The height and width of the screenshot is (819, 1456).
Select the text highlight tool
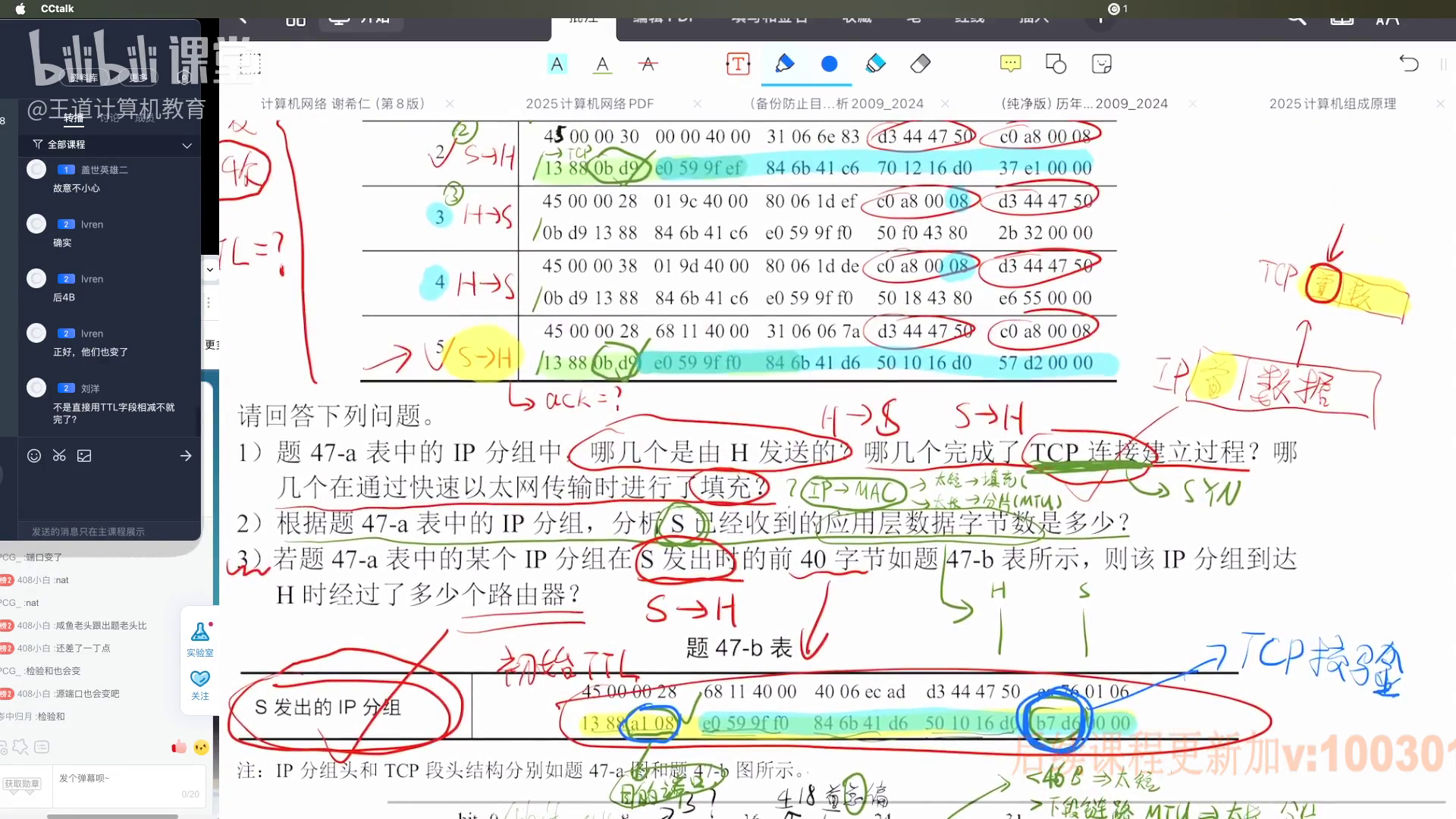click(x=557, y=64)
